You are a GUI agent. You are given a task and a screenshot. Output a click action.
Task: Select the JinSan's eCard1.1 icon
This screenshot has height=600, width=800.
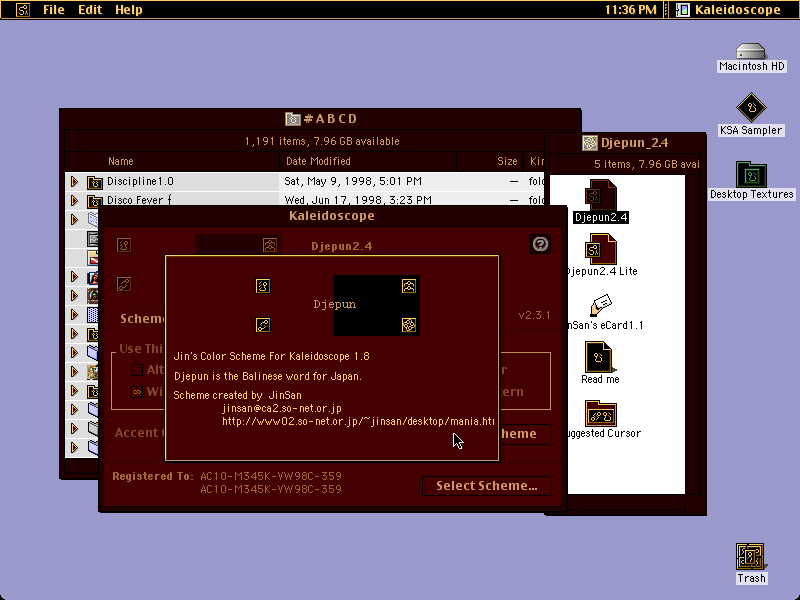coord(601,305)
